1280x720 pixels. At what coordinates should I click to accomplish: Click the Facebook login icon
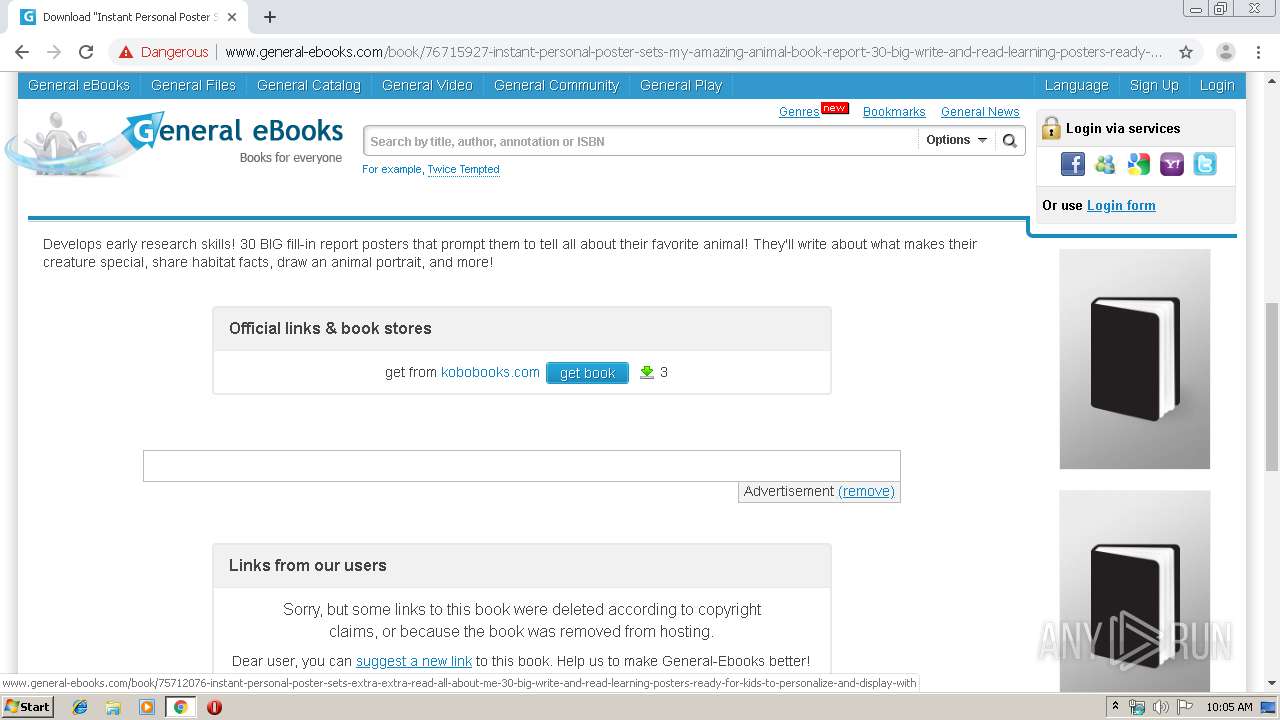tap(1072, 165)
